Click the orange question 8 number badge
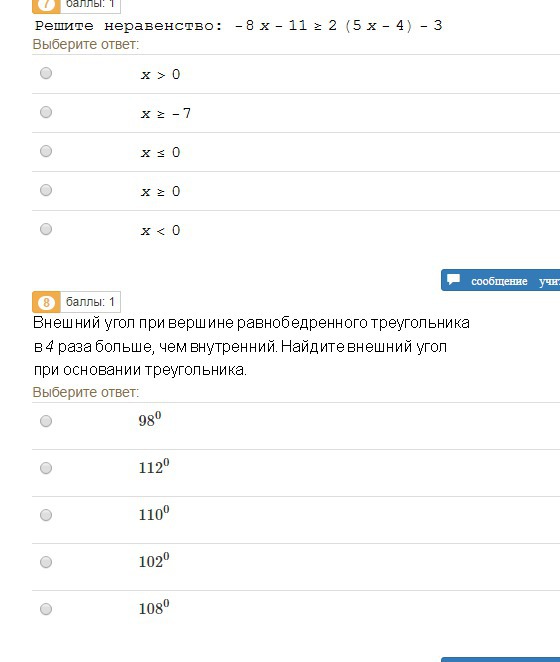The height and width of the screenshot is (662, 560). (x=46, y=302)
